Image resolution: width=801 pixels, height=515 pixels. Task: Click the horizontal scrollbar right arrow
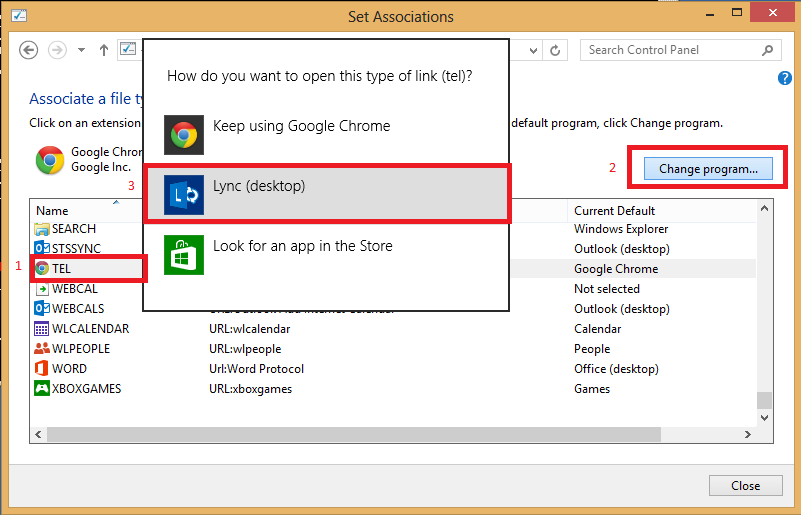point(748,434)
